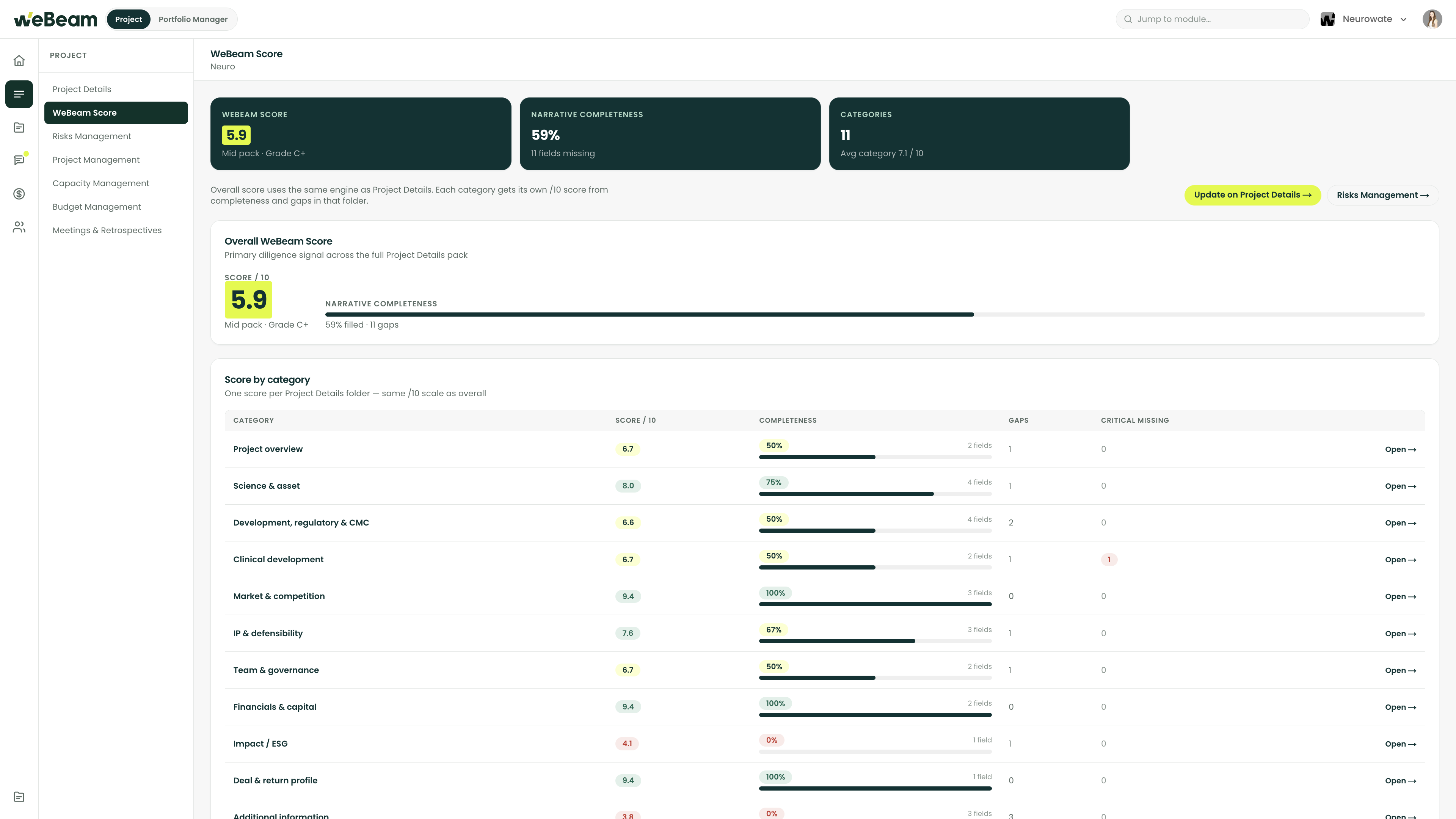Expand the Neurowate workspace dropdown chevron
The image size is (1456, 819).
coord(1403,19)
